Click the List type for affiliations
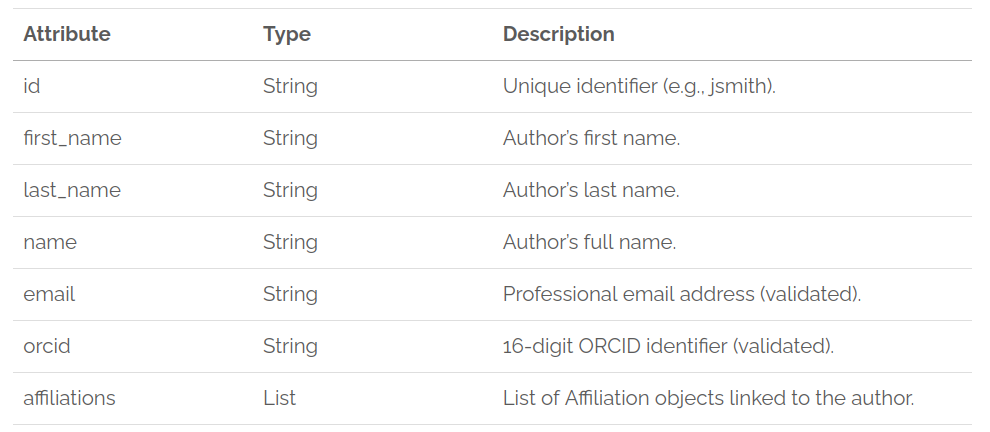990x432 pixels. [279, 398]
